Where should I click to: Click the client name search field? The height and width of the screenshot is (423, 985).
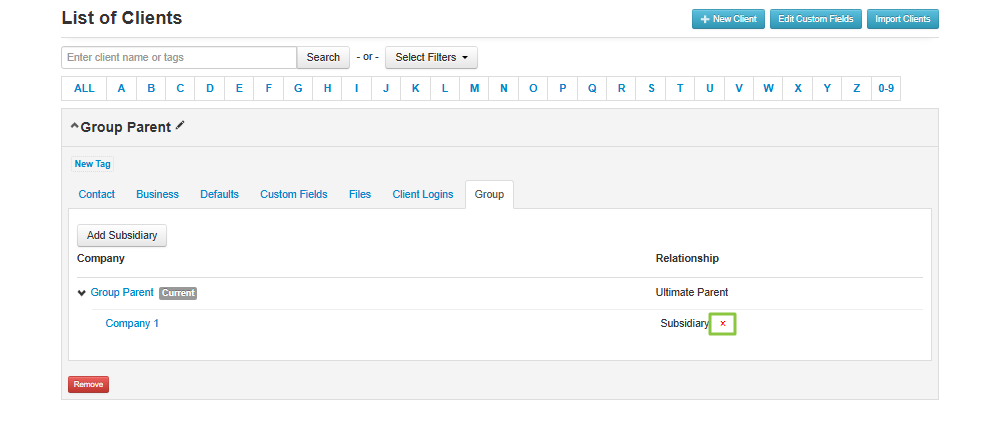(179, 58)
